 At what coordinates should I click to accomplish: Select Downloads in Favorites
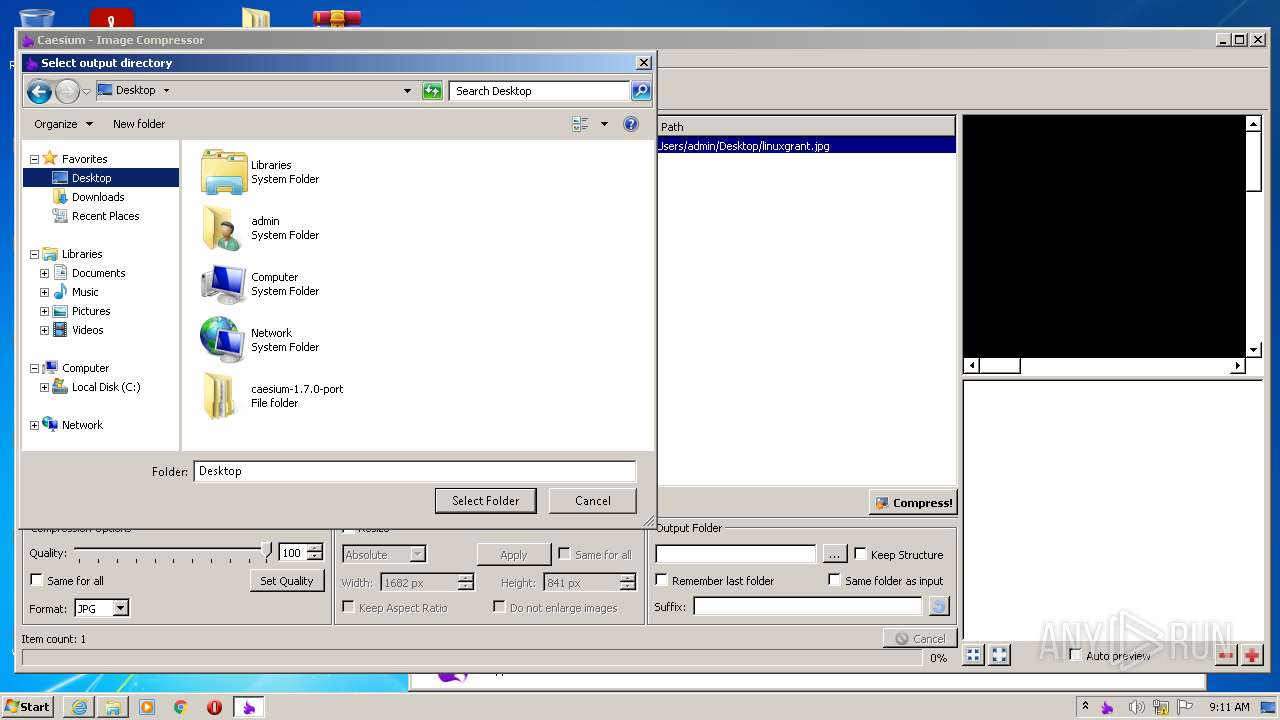97,197
